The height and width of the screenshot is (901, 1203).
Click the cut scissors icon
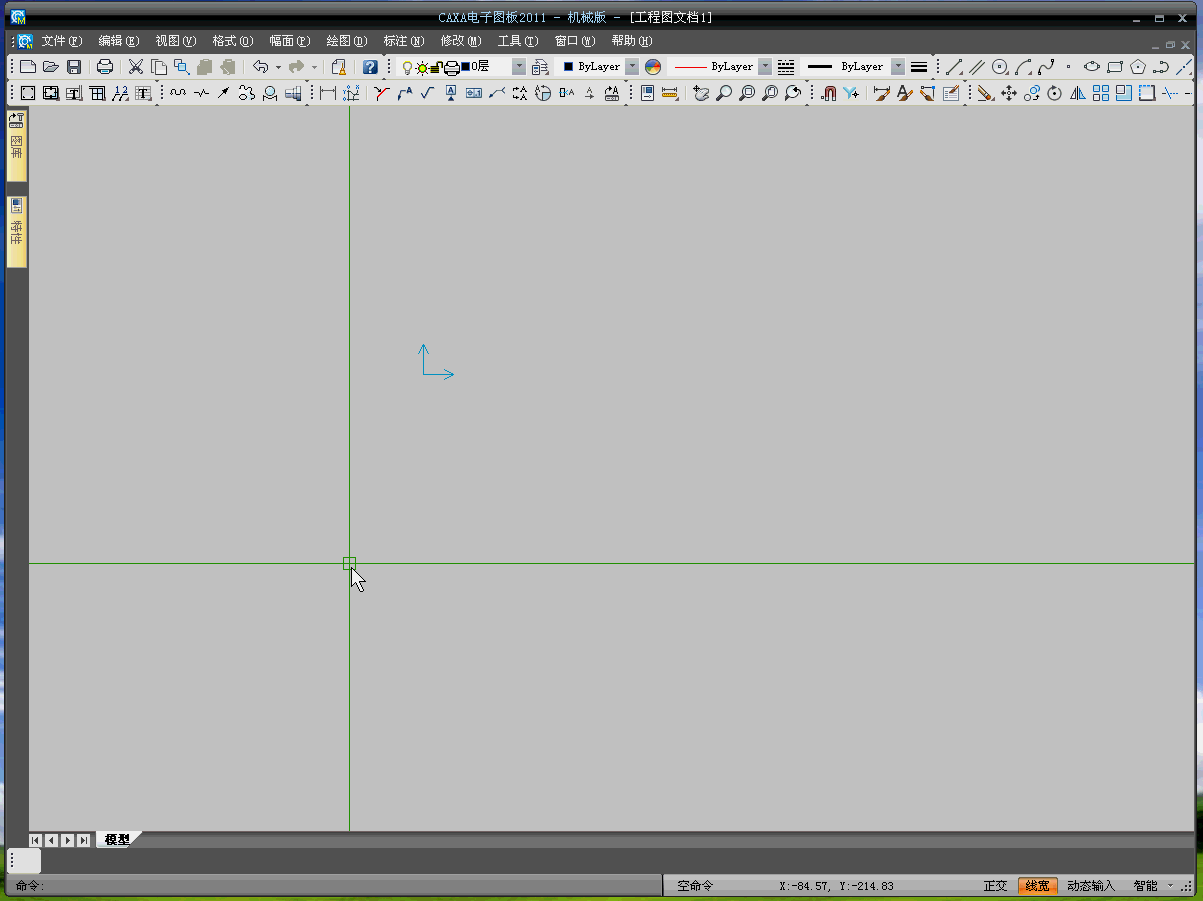pyautogui.click(x=136, y=67)
